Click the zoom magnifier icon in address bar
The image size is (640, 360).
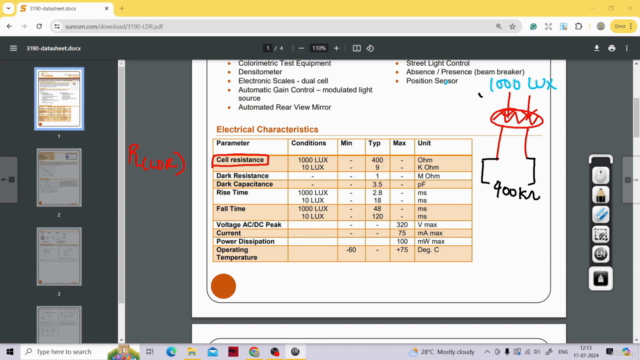point(499,27)
